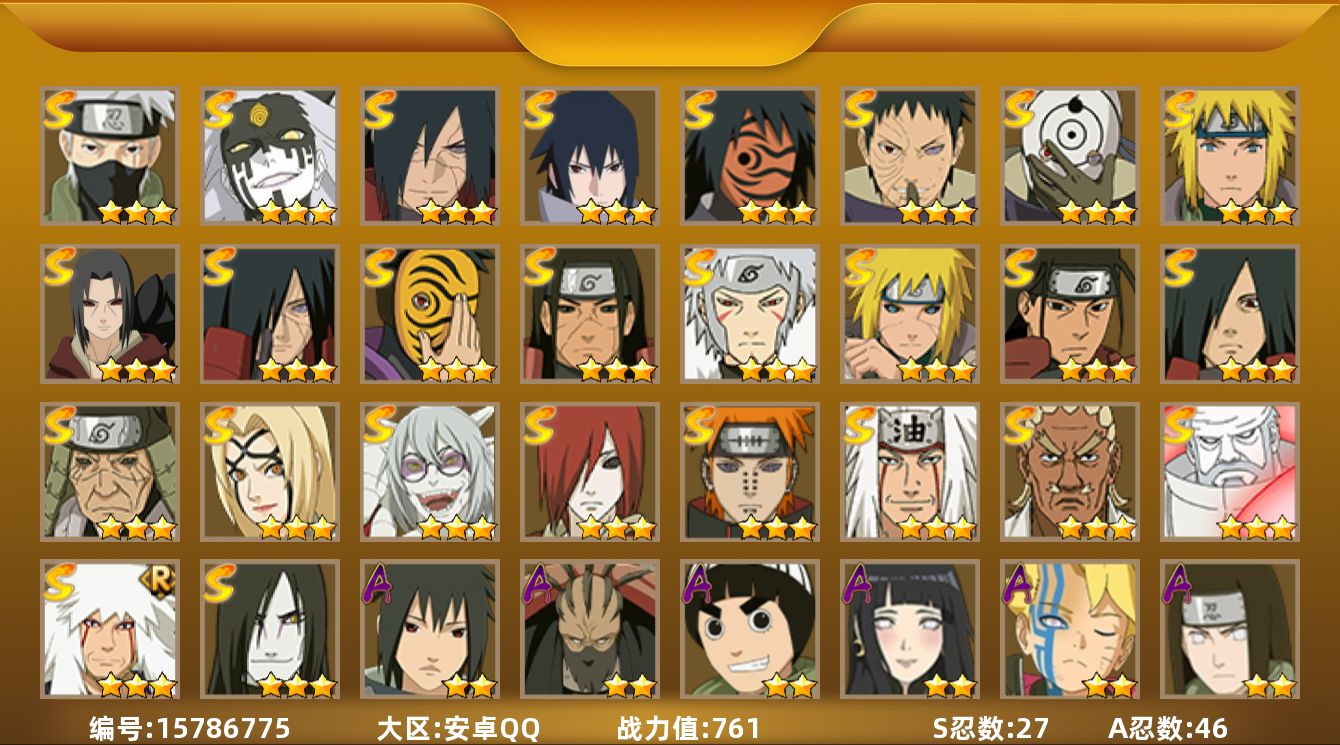Click the orange-haired Pain portrait with piercings
Screen dimensions: 1340x745
click(750, 471)
